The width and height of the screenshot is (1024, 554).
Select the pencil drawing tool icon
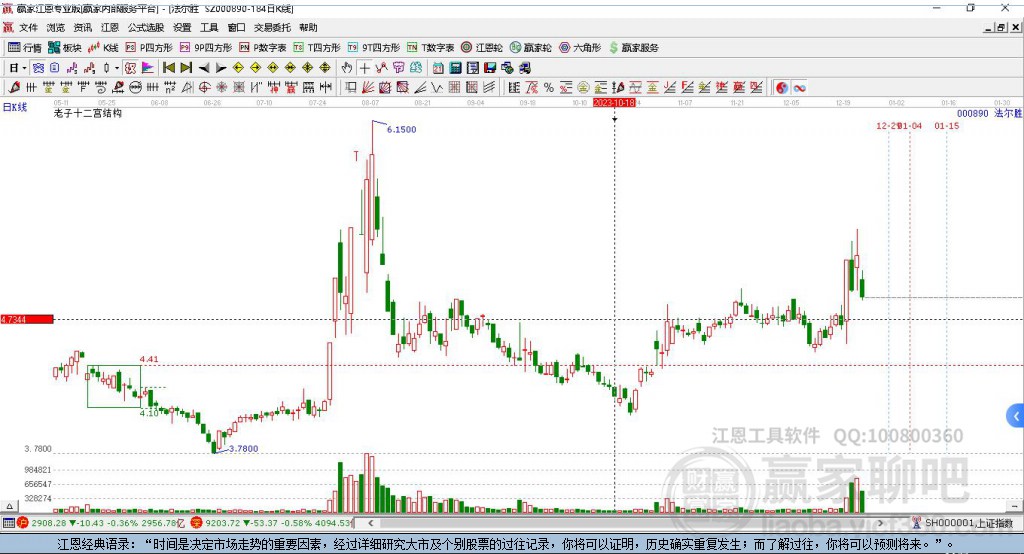tap(14, 88)
